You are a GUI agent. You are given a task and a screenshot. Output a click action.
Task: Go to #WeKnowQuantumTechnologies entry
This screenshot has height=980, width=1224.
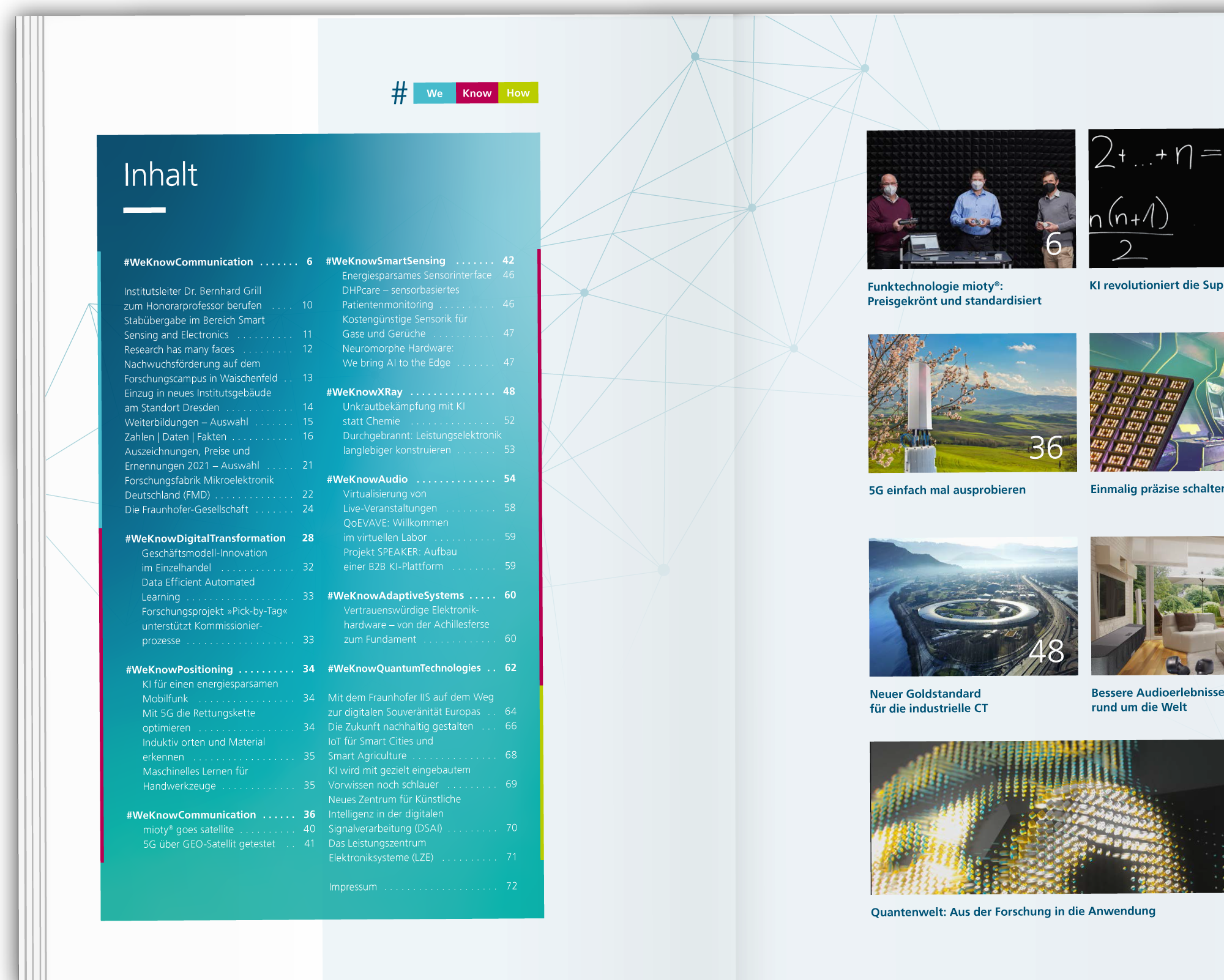tap(405, 668)
